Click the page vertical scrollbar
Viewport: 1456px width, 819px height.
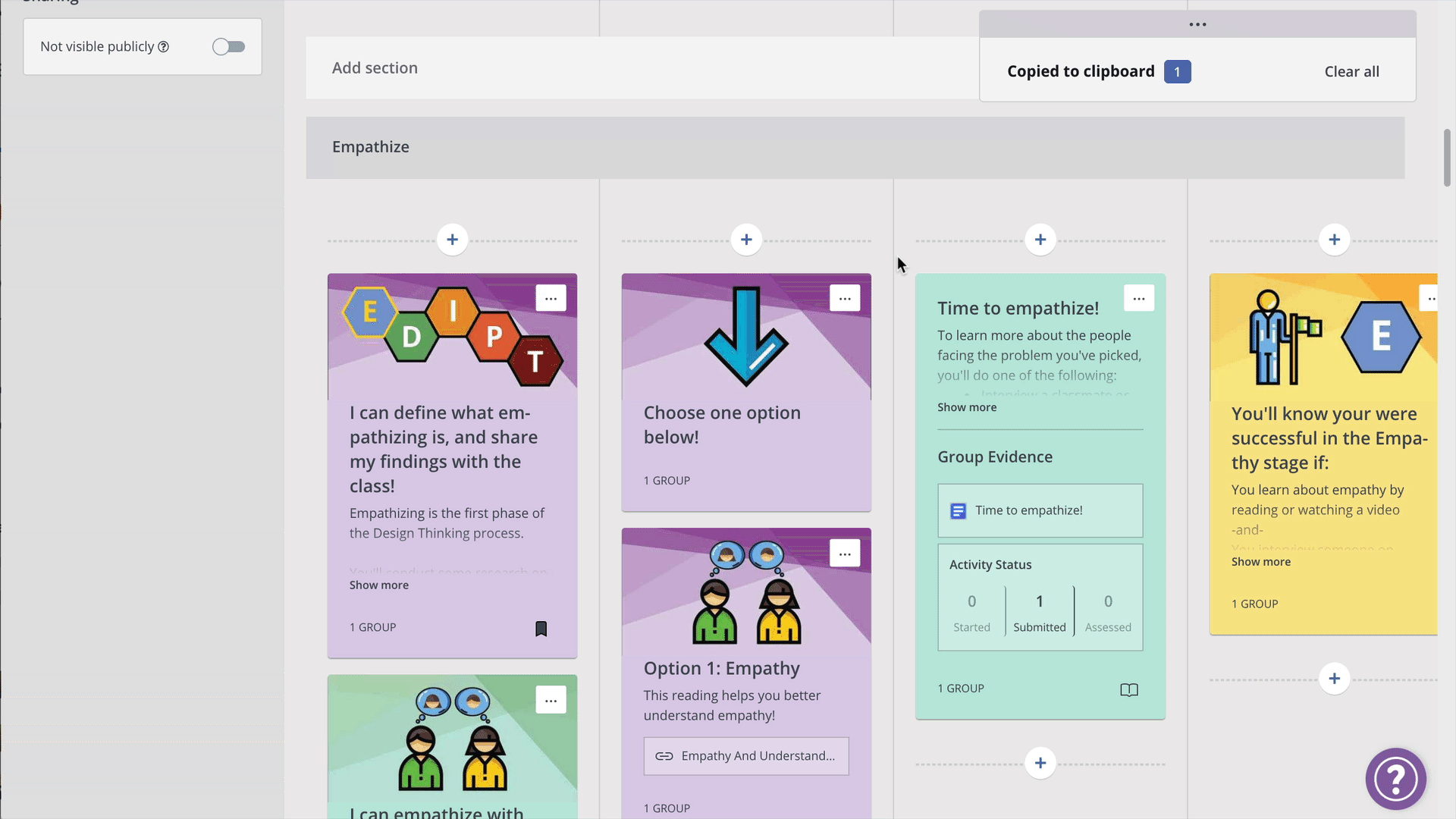pos(1447,158)
